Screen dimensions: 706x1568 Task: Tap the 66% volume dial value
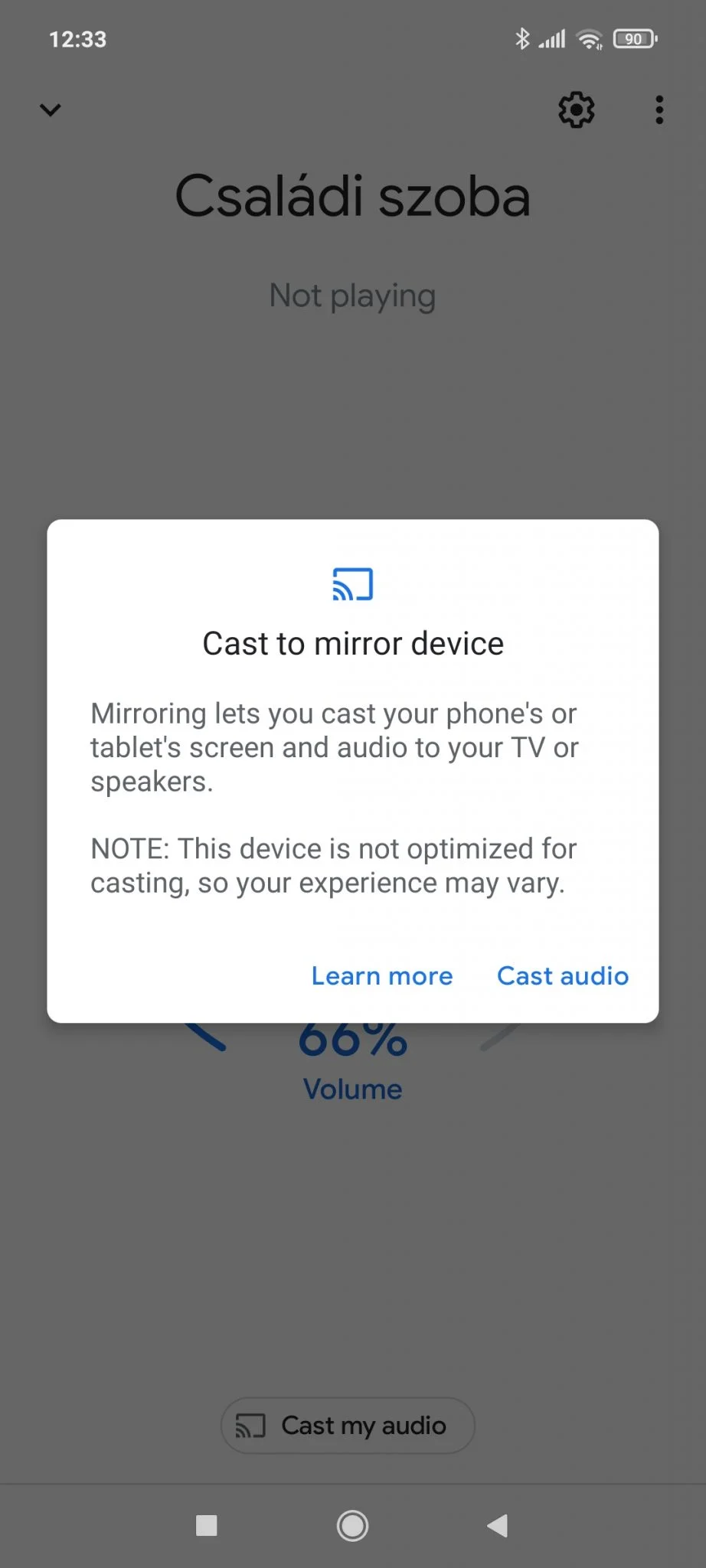coord(353,1040)
